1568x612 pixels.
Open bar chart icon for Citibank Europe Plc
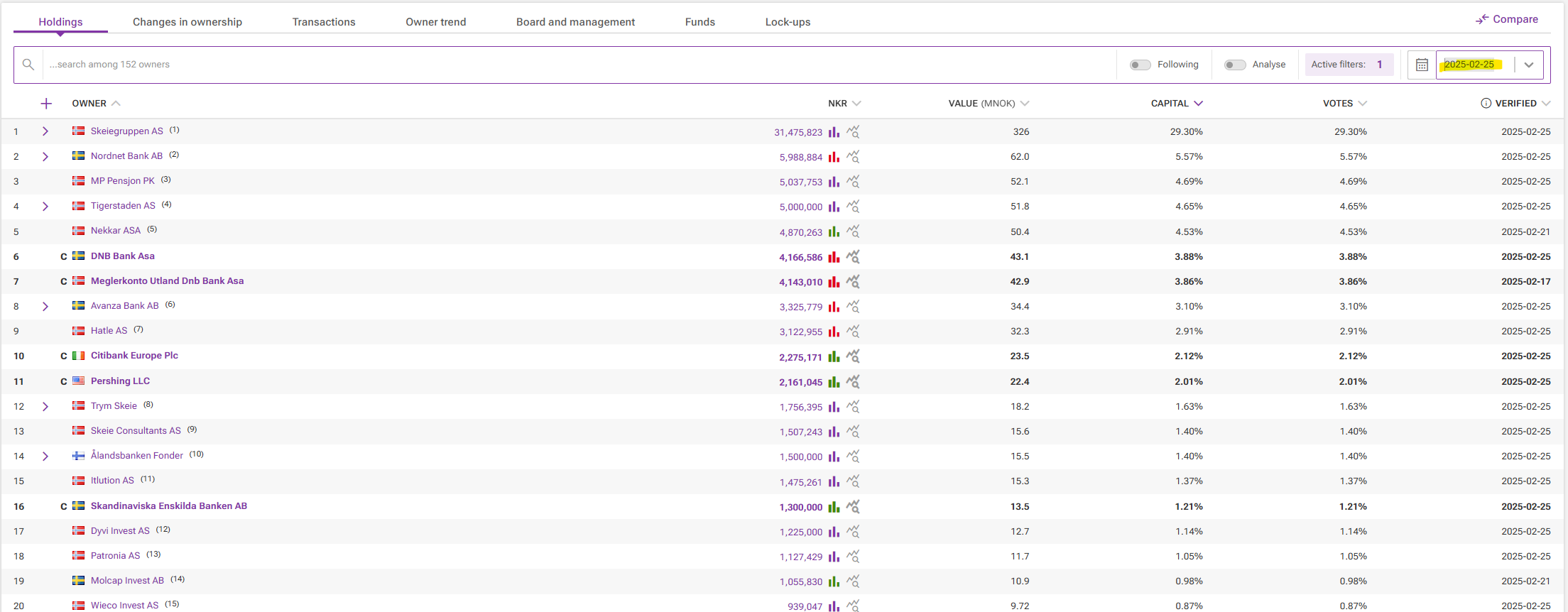(x=834, y=357)
